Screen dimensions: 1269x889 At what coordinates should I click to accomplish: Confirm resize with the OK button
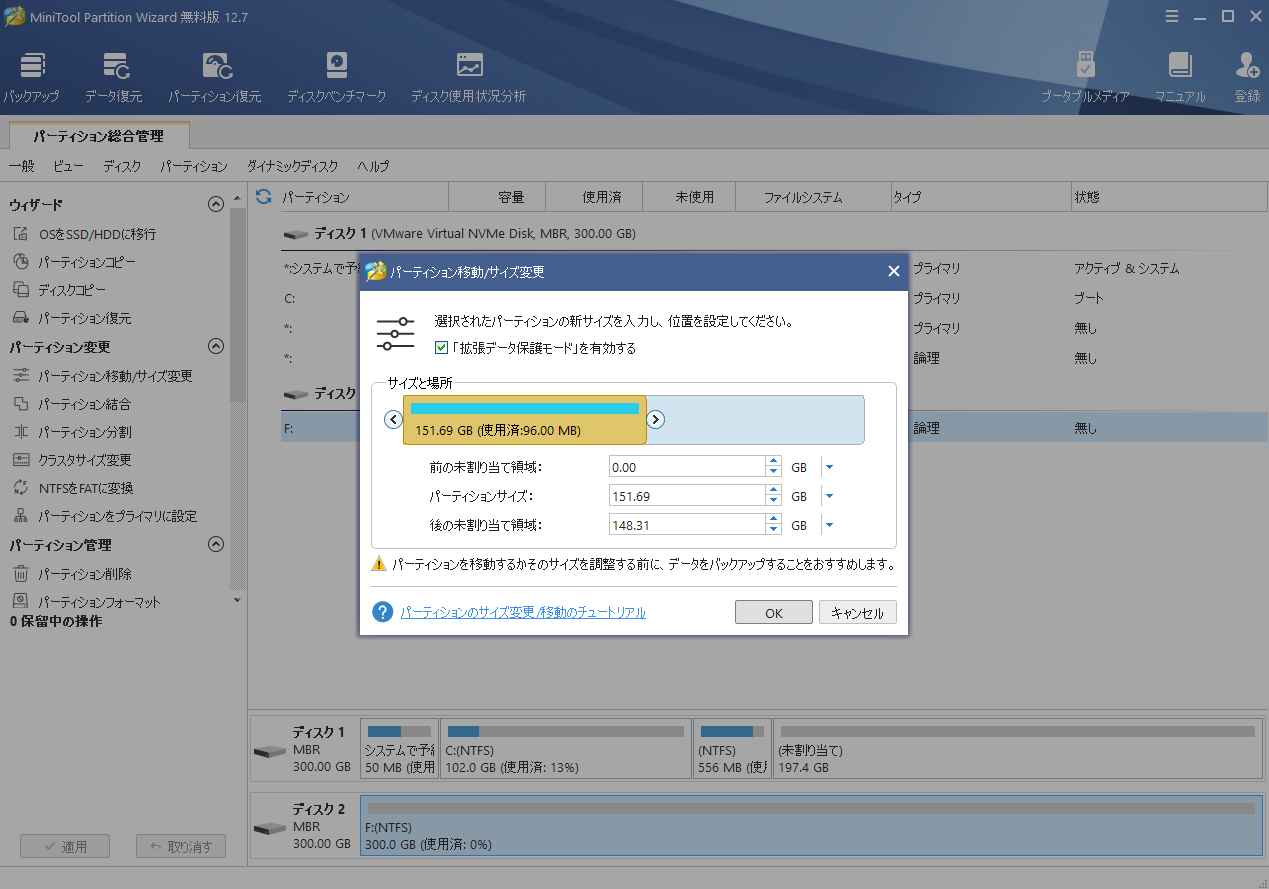pyautogui.click(x=772, y=612)
